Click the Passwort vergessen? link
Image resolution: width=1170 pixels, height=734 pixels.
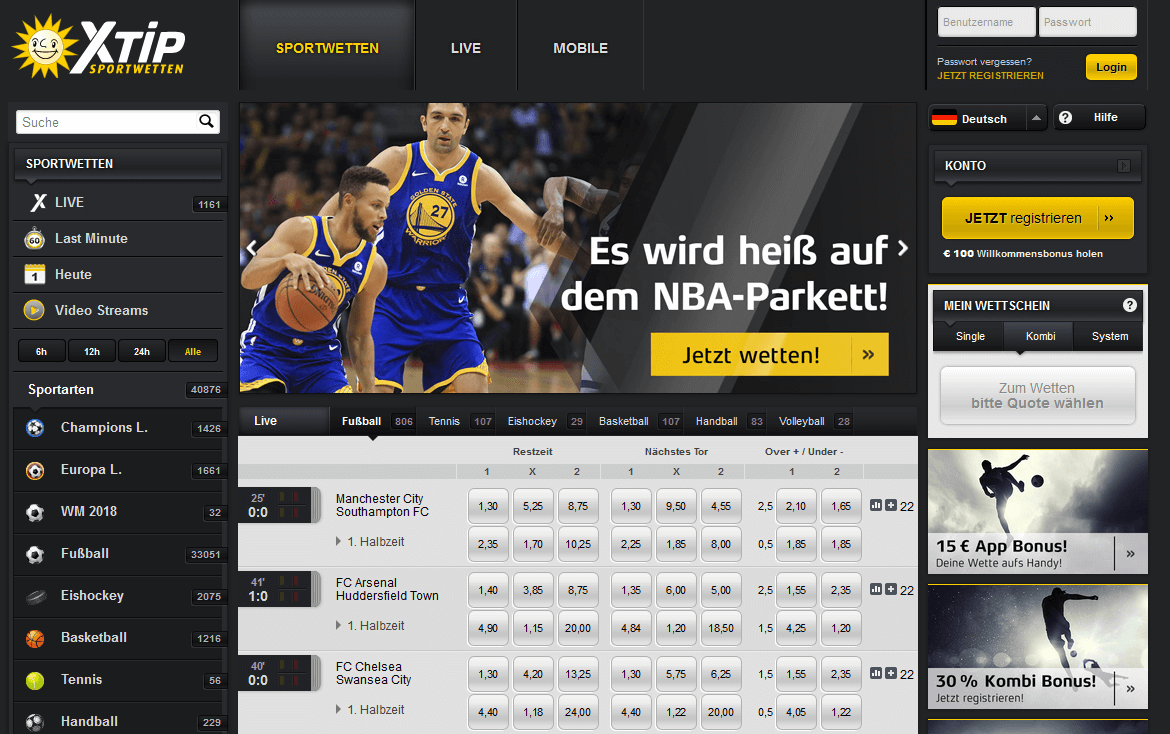point(984,62)
